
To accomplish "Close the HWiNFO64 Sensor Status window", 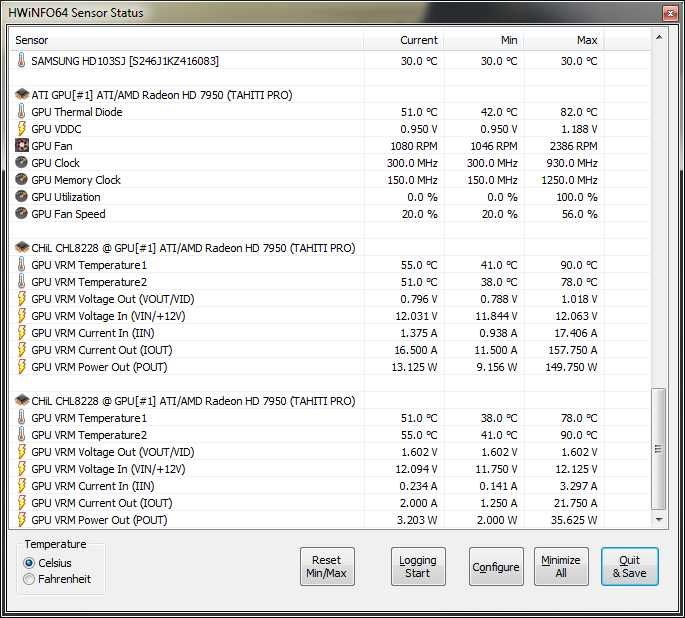I will pos(670,14).
